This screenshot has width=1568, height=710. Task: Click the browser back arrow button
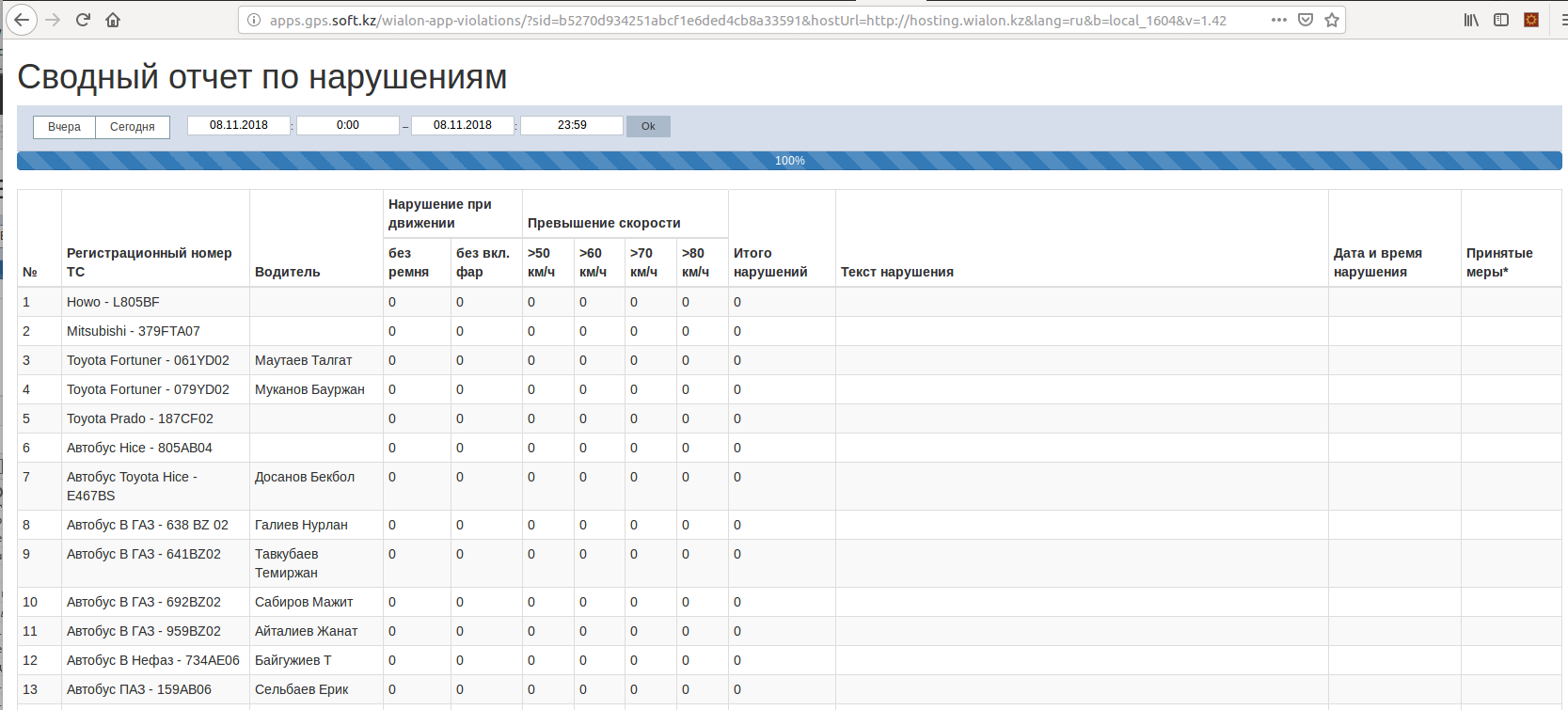[22, 20]
